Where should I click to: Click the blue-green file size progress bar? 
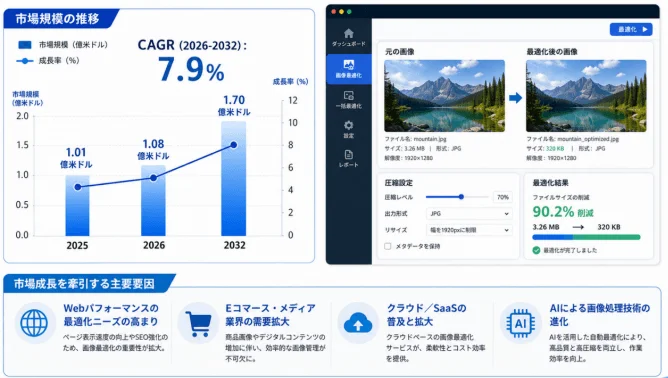(586, 237)
